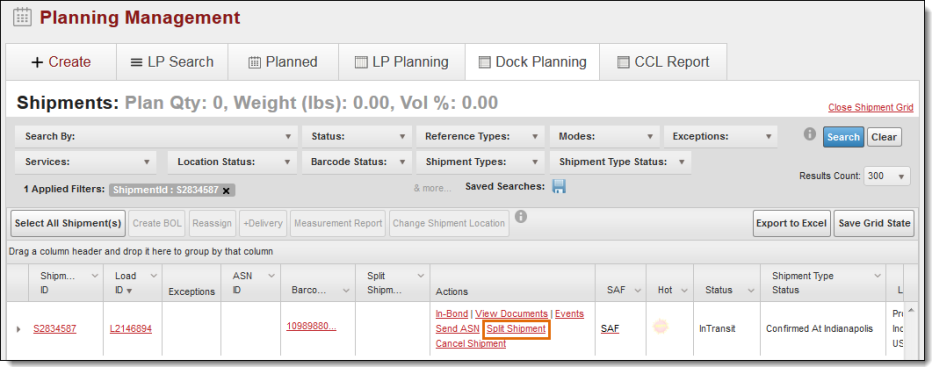Click the Hot flame icon in the shipment row
Image resolution: width=932 pixels, height=367 pixels.
click(x=660, y=327)
